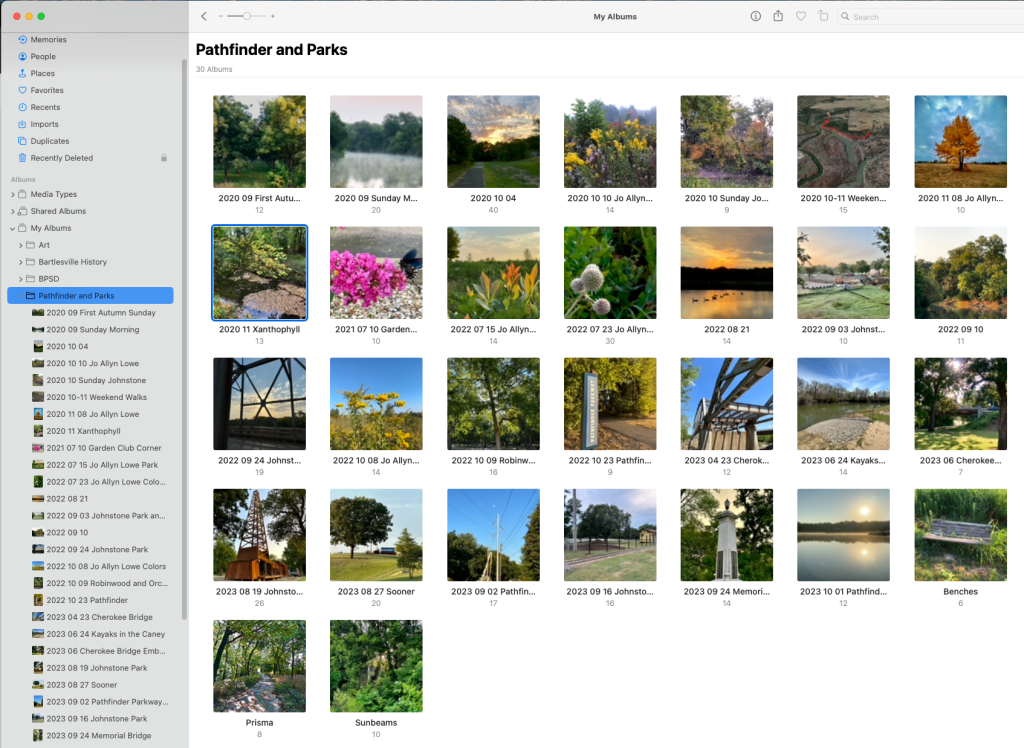Collapse the My Albums section
This screenshot has width=1024, height=748.
click(x=12, y=229)
